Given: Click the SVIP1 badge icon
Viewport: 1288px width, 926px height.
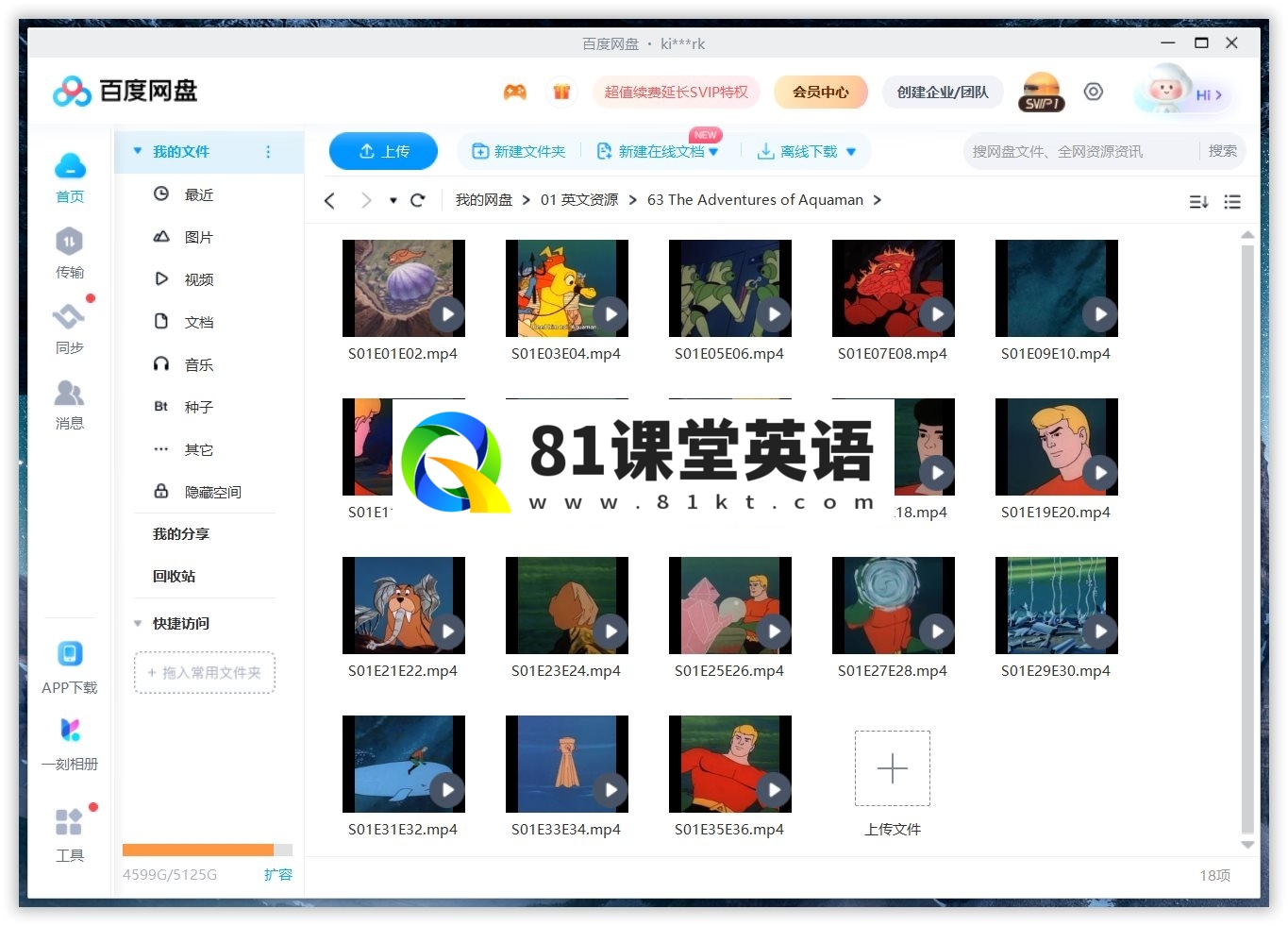Looking at the screenshot, I should 1042,93.
